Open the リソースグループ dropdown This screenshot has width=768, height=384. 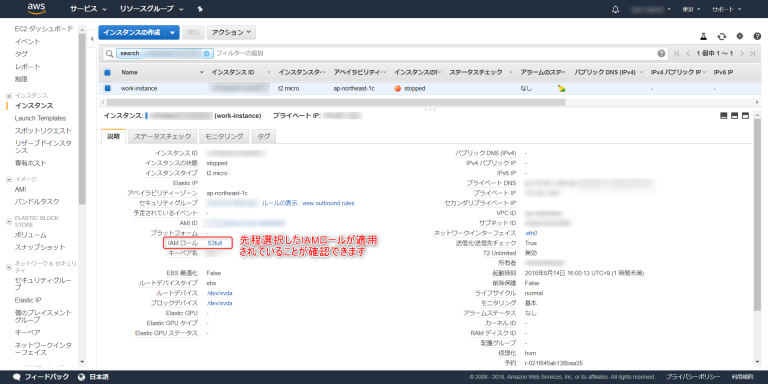tap(151, 9)
